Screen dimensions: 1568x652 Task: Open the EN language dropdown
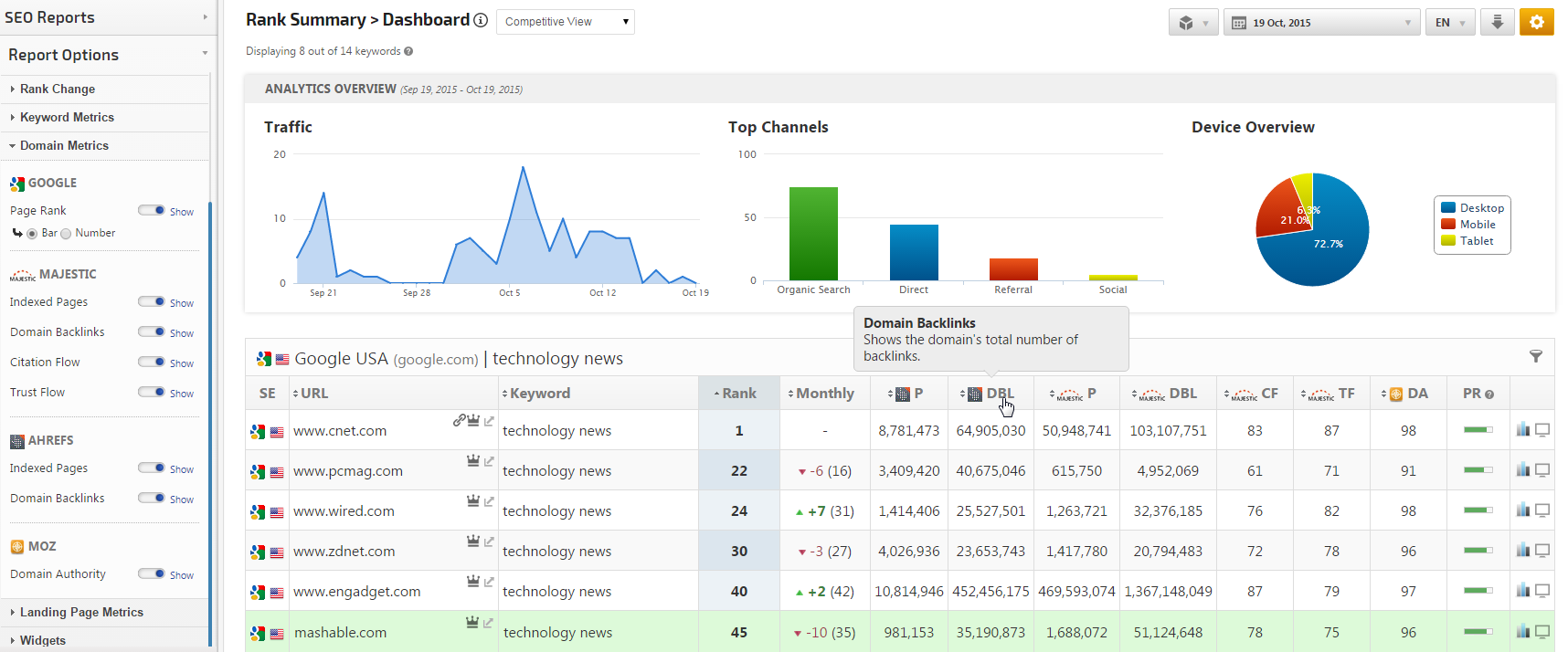click(1449, 23)
